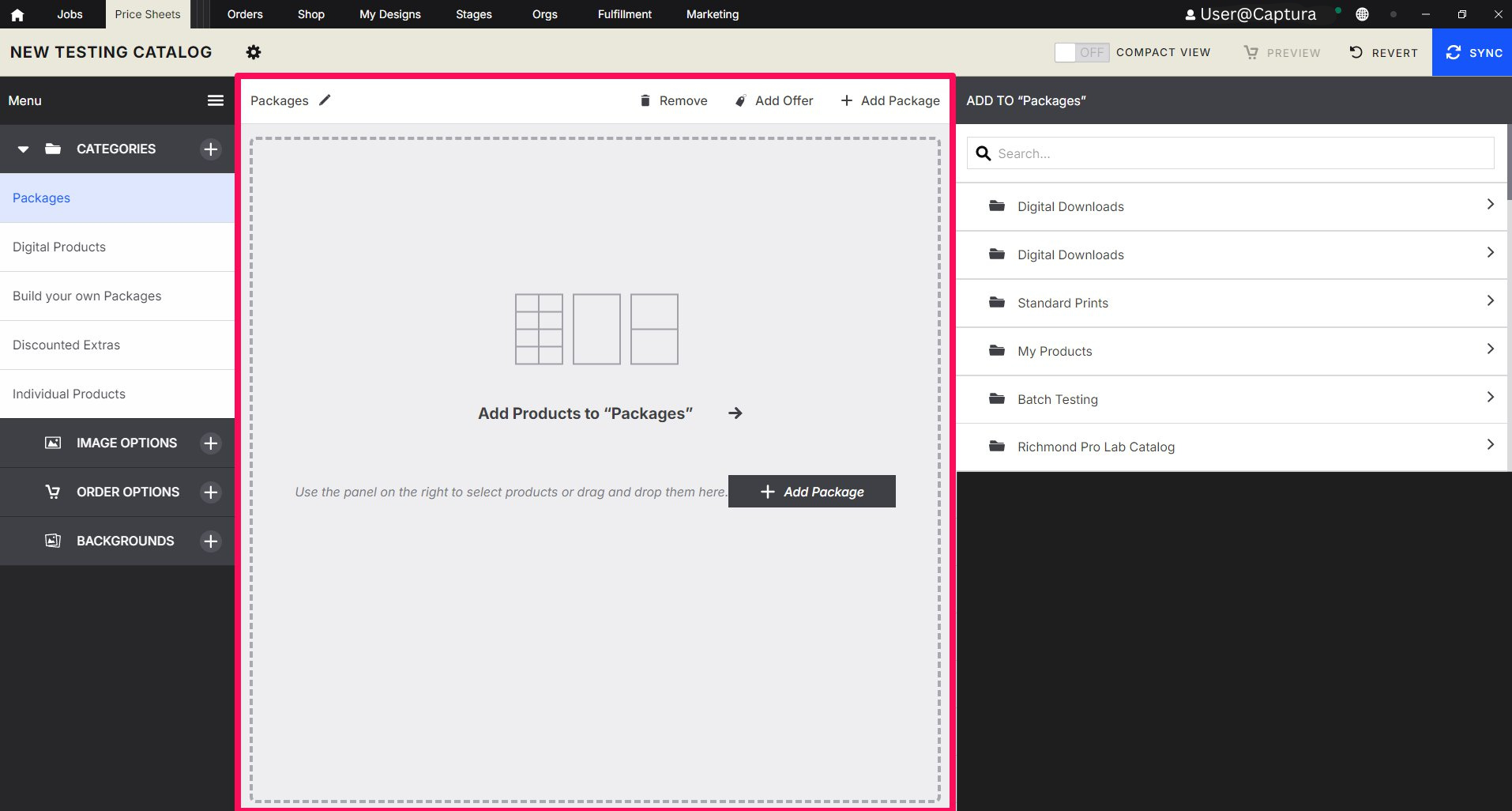Click the Revert arrow icon
The image size is (1512, 811).
(1356, 52)
